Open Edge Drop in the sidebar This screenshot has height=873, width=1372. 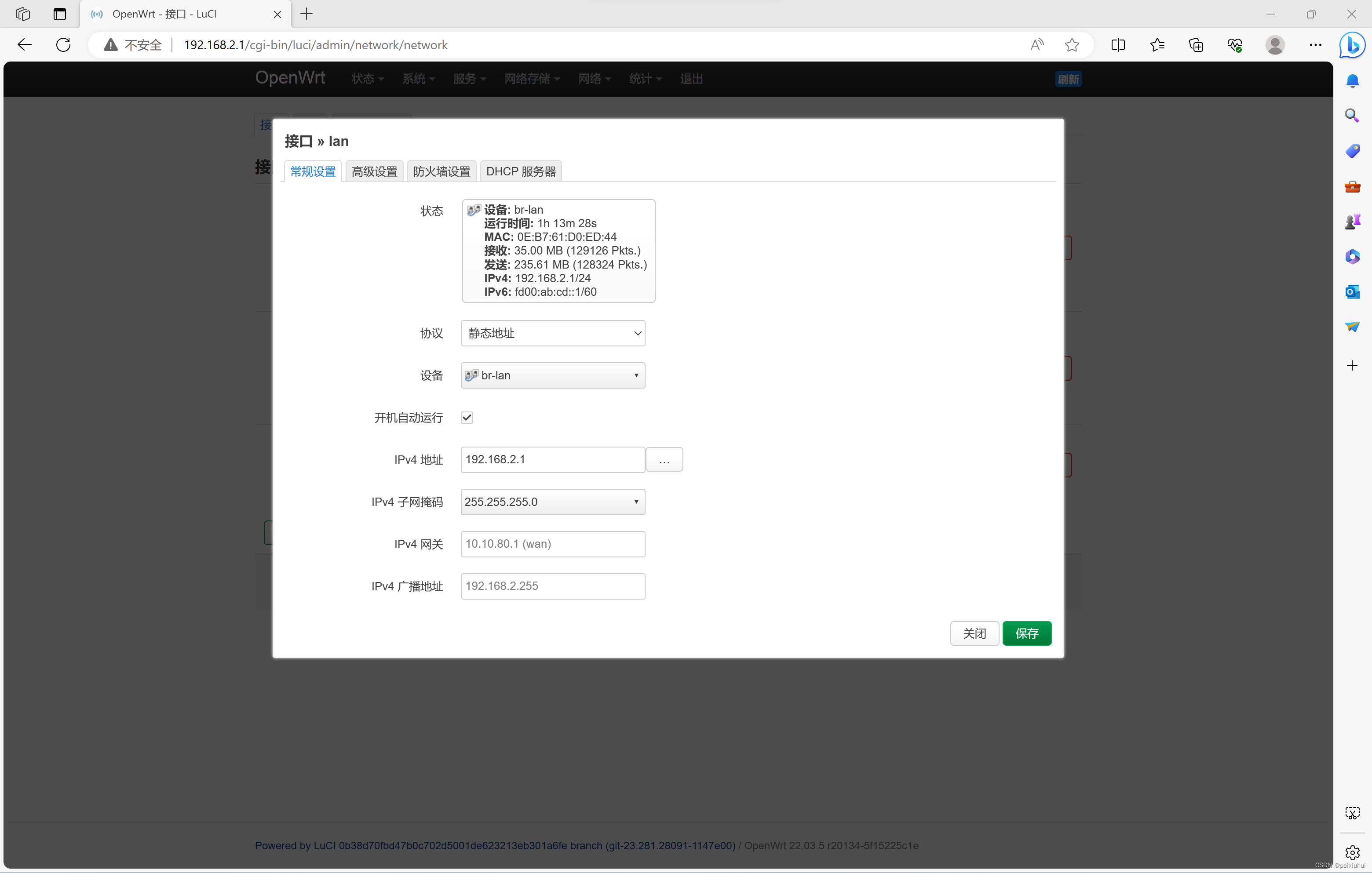[1353, 326]
